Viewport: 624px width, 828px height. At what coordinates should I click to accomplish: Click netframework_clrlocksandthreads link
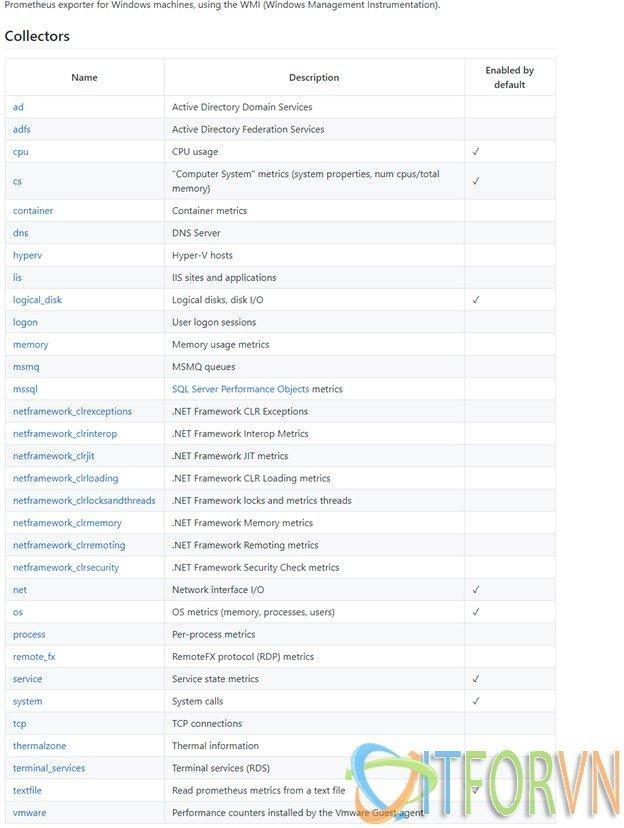[84, 500]
